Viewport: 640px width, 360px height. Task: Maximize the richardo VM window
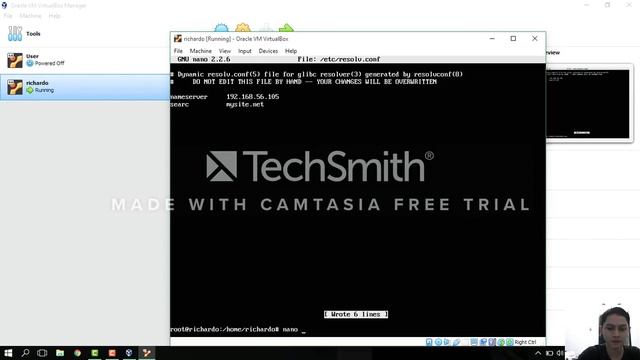(513, 38)
